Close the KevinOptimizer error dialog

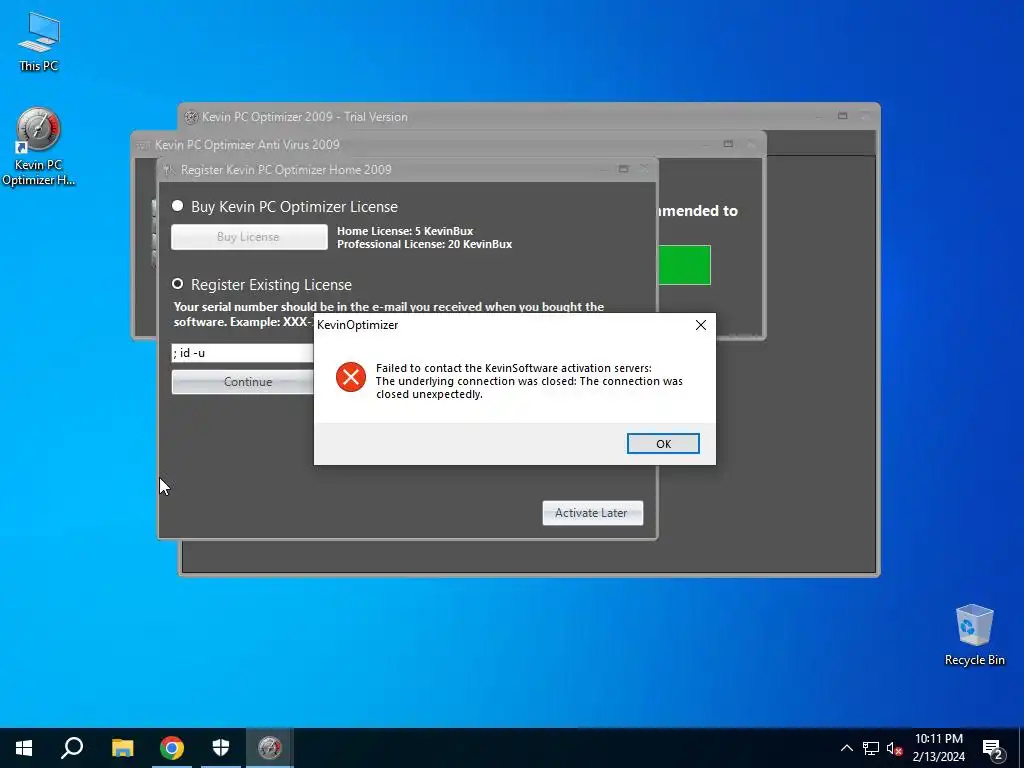[701, 325]
